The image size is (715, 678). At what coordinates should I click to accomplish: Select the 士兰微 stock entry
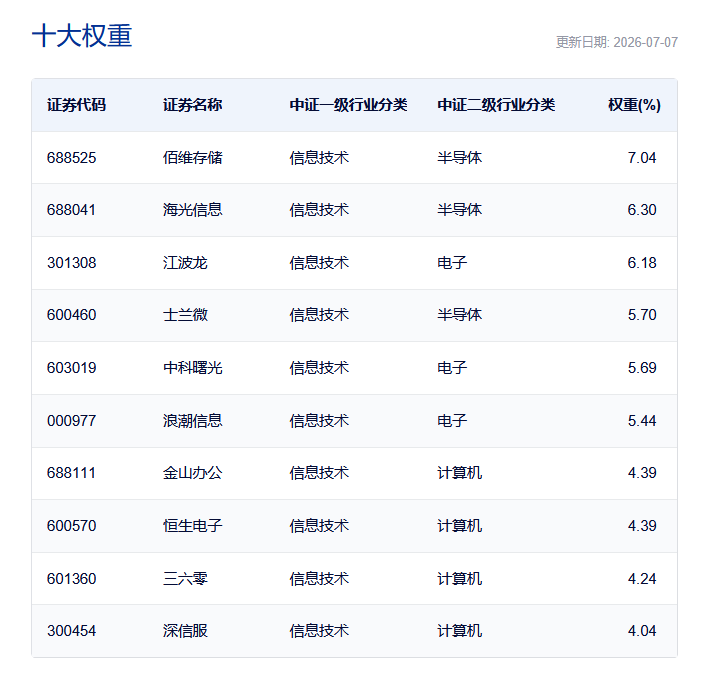pyautogui.click(x=185, y=315)
